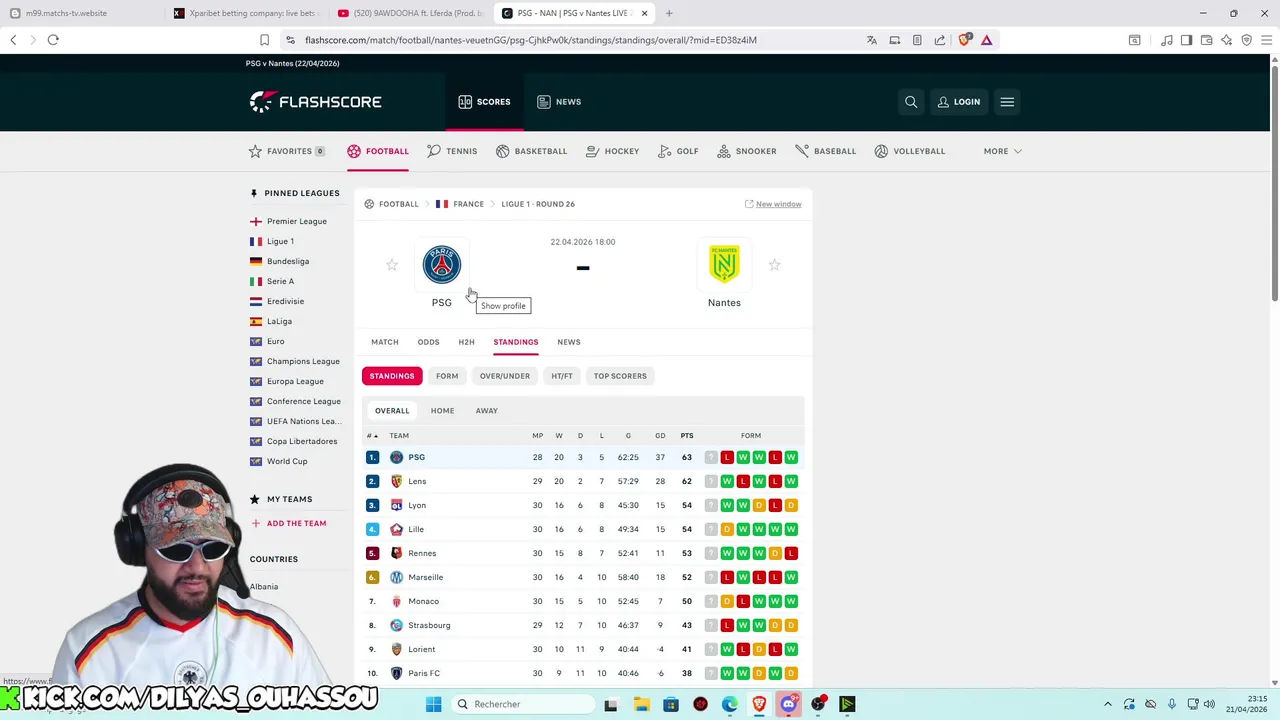The height and width of the screenshot is (720, 1280).
Task: Open the Nantes club crest profile
Action: coord(724,265)
